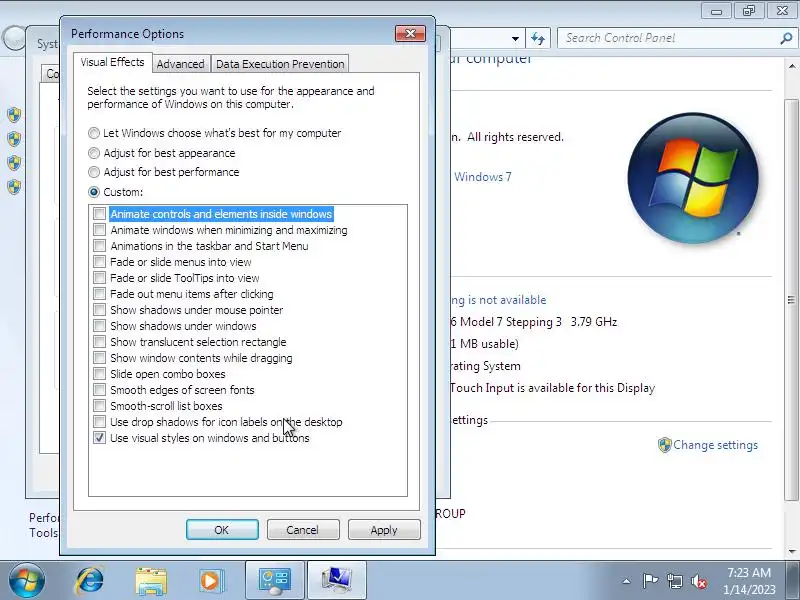Select the Custom radio option

94,192
